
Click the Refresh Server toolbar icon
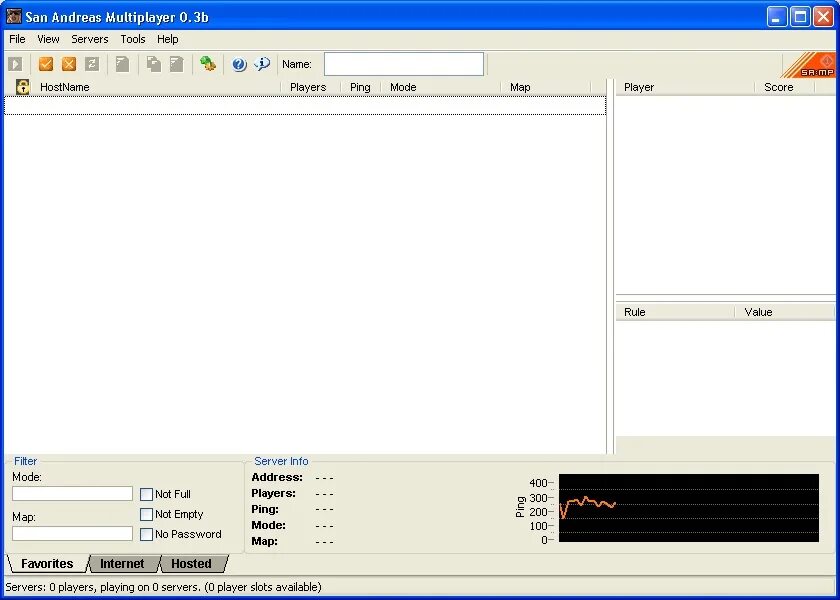coord(92,64)
